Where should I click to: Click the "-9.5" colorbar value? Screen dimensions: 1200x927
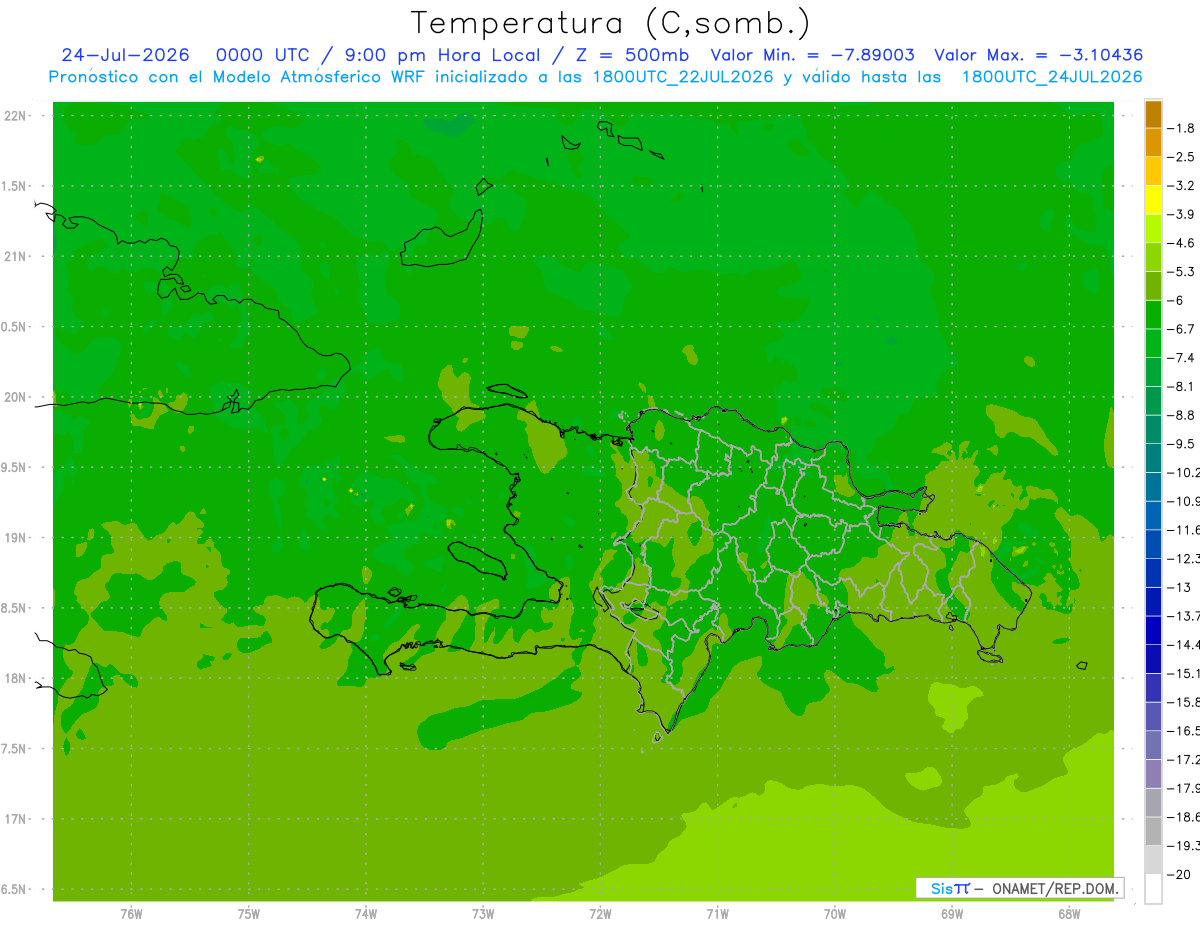(1181, 444)
